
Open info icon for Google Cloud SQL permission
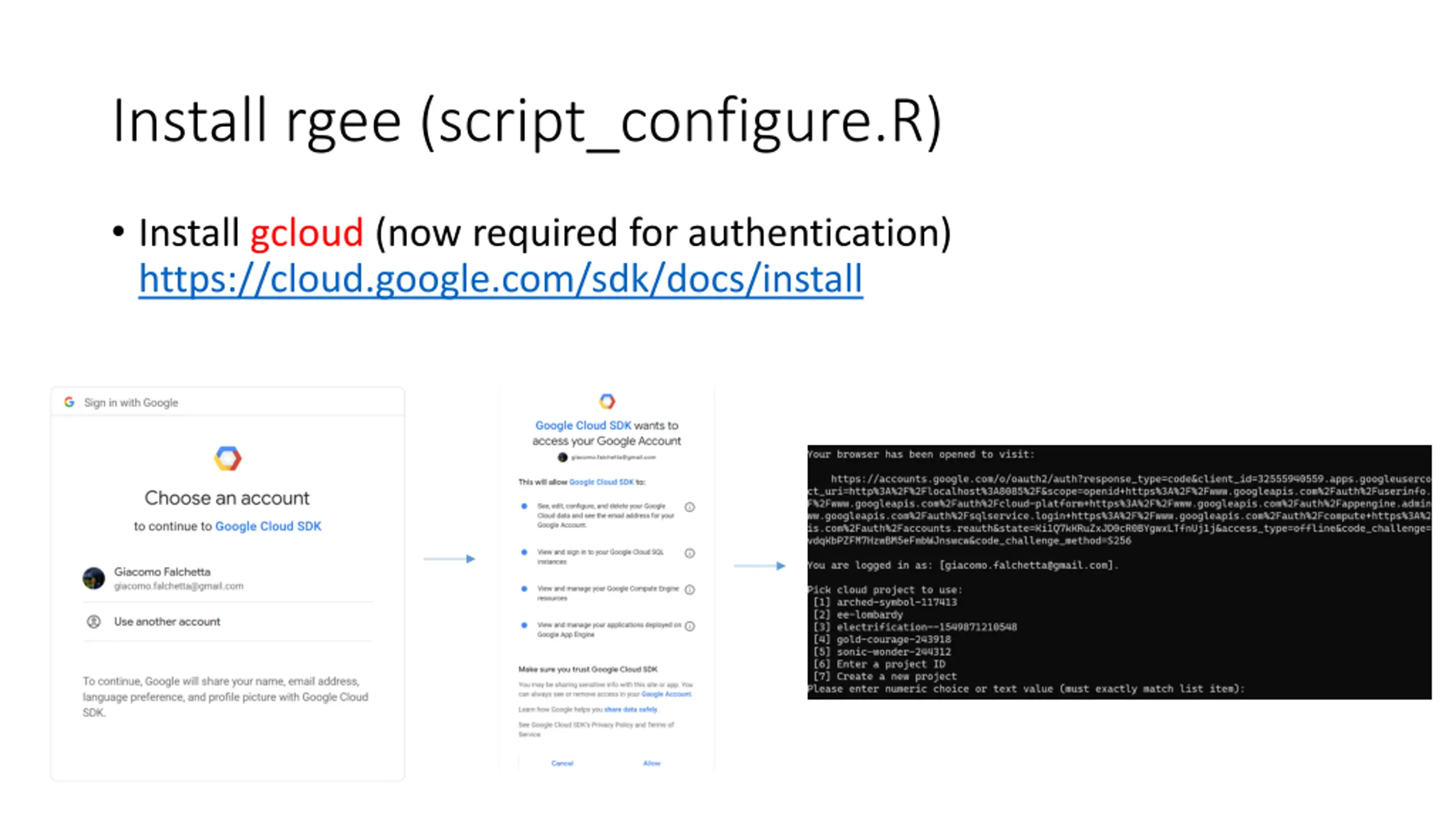pos(690,553)
